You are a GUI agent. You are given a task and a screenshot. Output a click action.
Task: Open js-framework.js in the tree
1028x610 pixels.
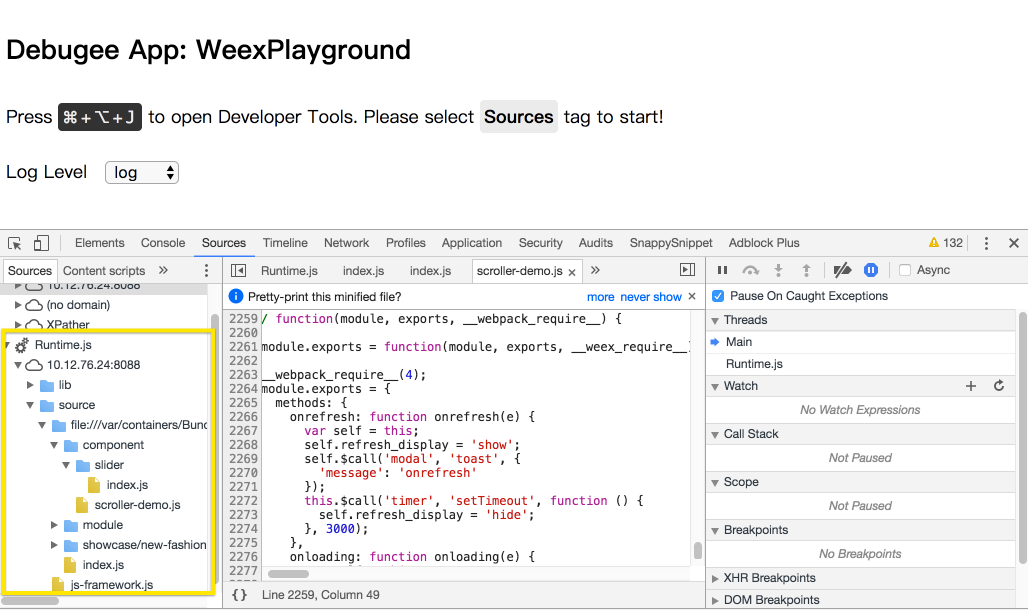111,585
